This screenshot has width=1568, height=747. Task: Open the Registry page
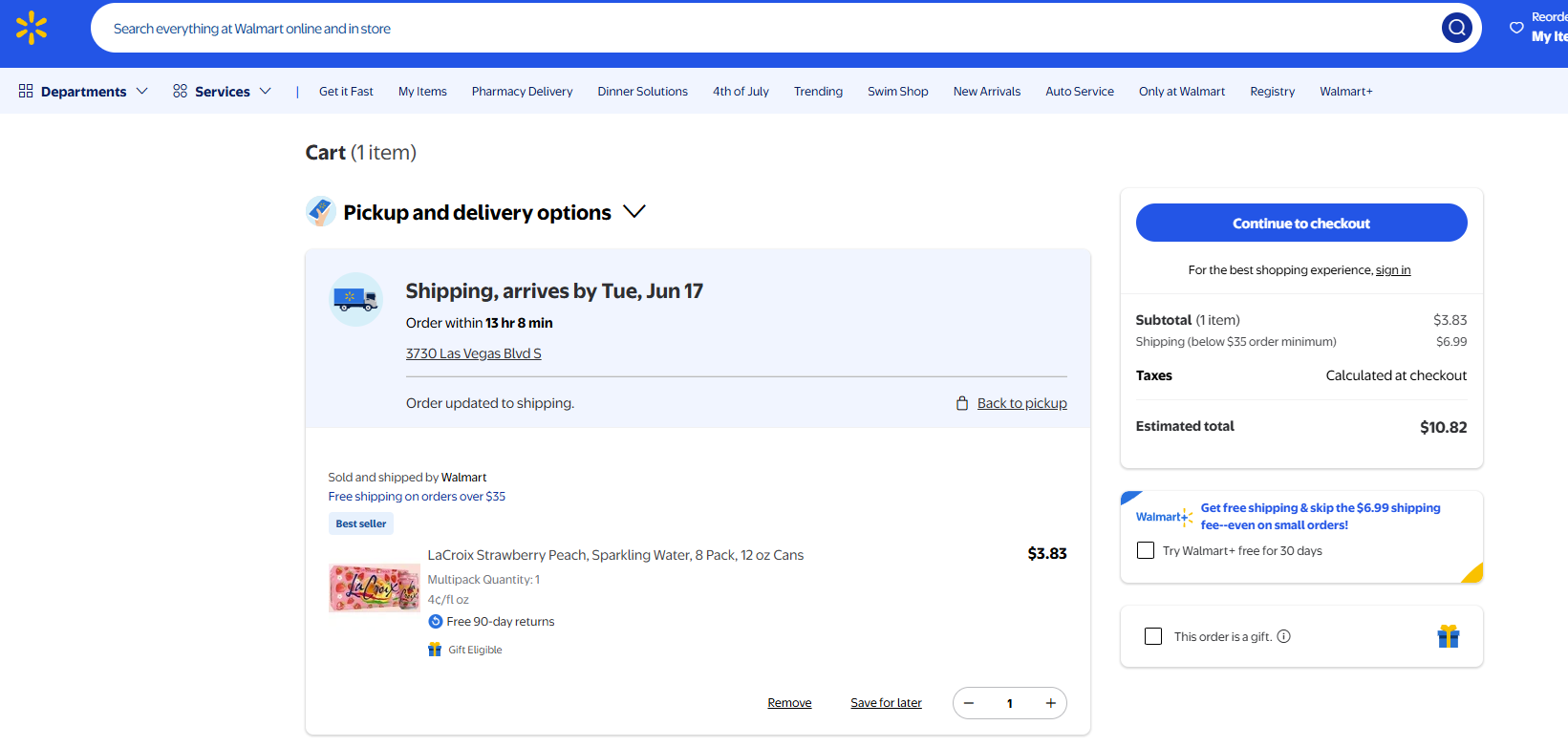pos(1272,92)
